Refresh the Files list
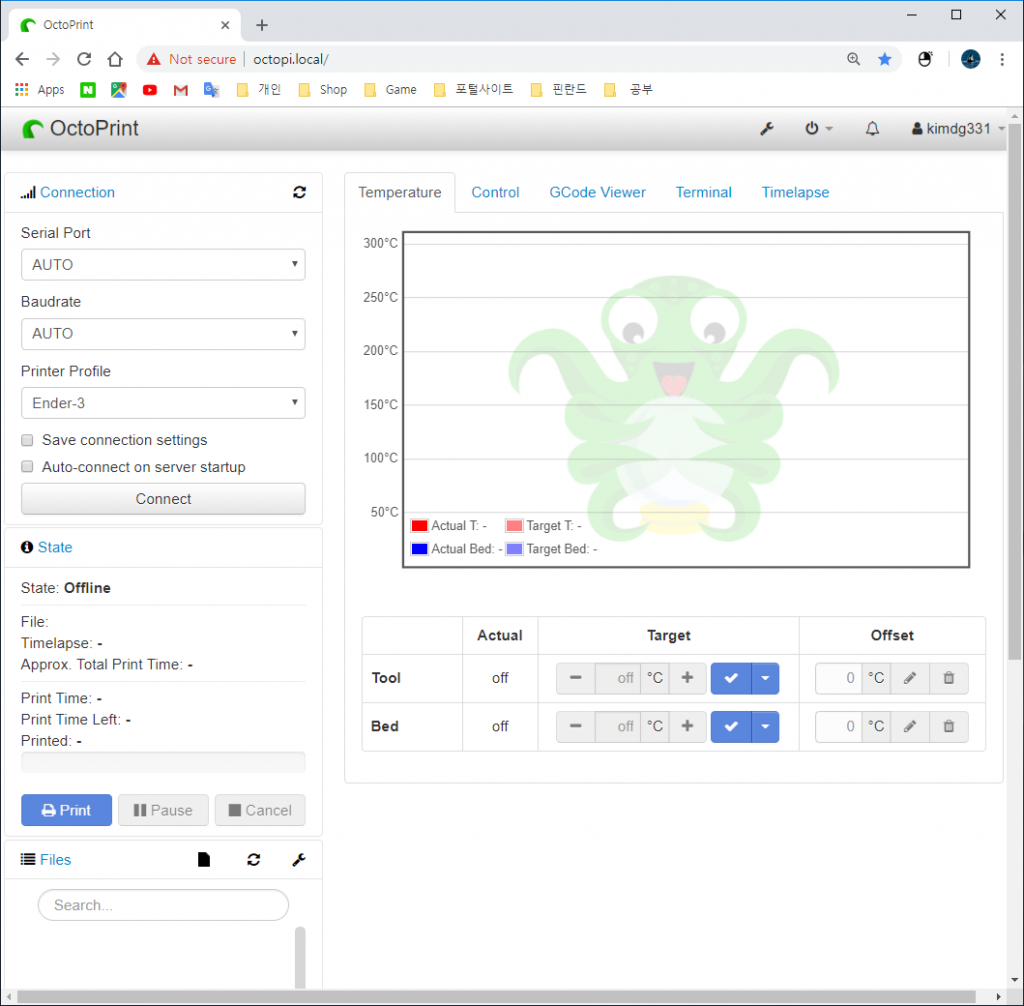The width and height of the screenshot is (1024, 1006). click(x=253, y=860)
